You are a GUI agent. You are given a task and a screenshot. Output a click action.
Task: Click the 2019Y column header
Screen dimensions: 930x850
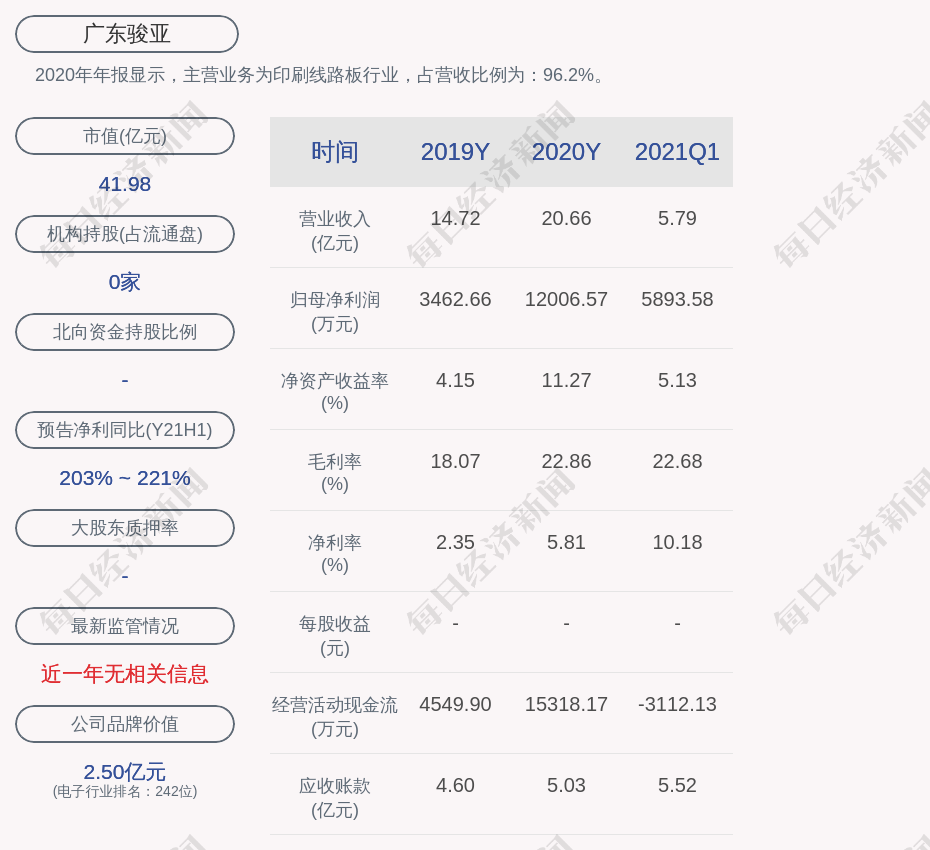(x=455, y=152)
